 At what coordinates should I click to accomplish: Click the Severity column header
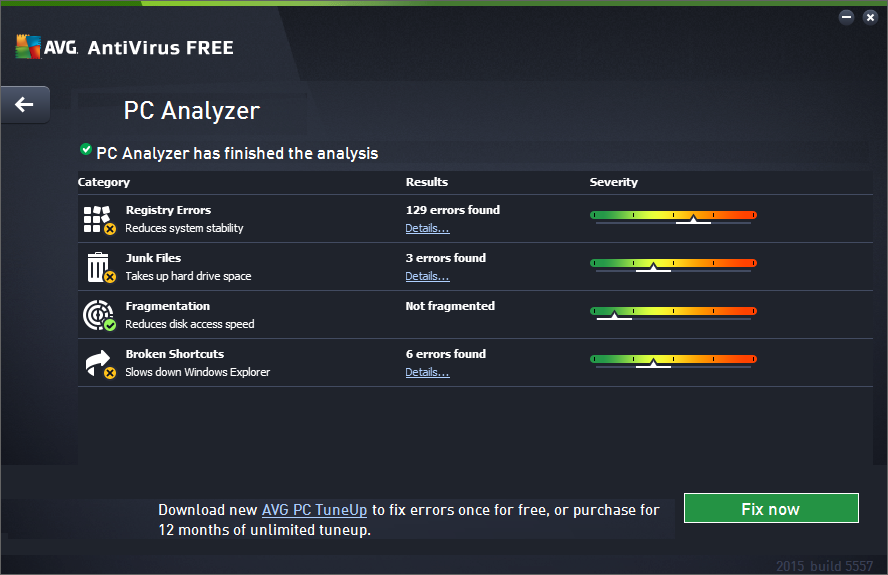point(613,182)
